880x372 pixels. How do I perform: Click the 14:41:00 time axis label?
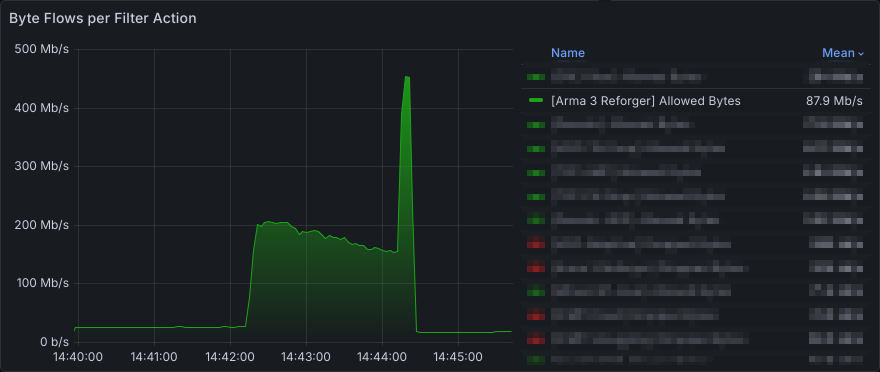click(154, 357)
